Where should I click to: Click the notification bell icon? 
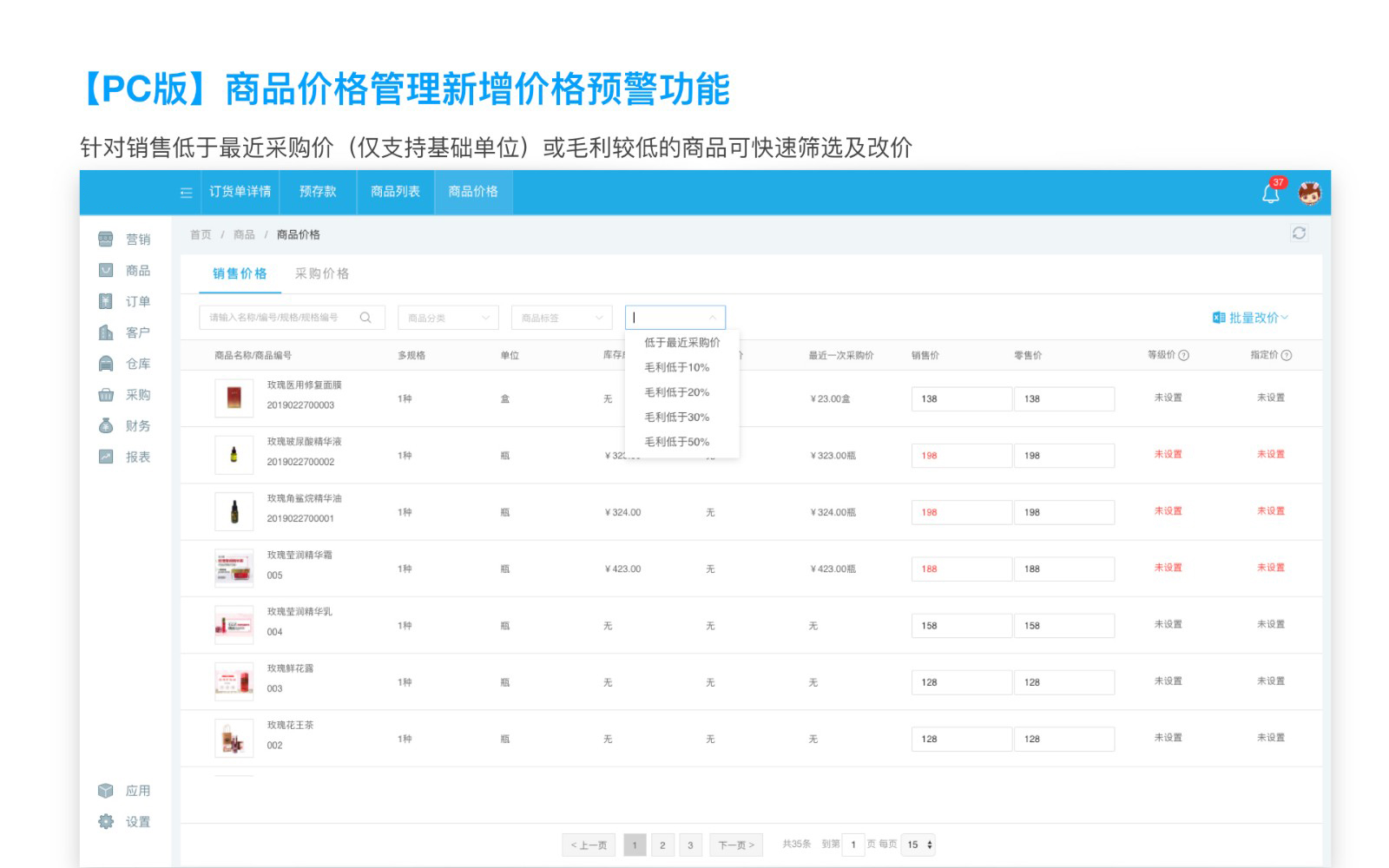(x=1270, y=193)
